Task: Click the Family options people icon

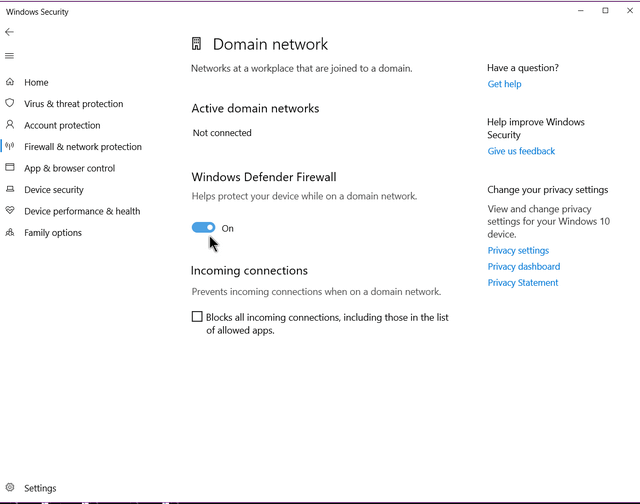Action: point(10,232)
